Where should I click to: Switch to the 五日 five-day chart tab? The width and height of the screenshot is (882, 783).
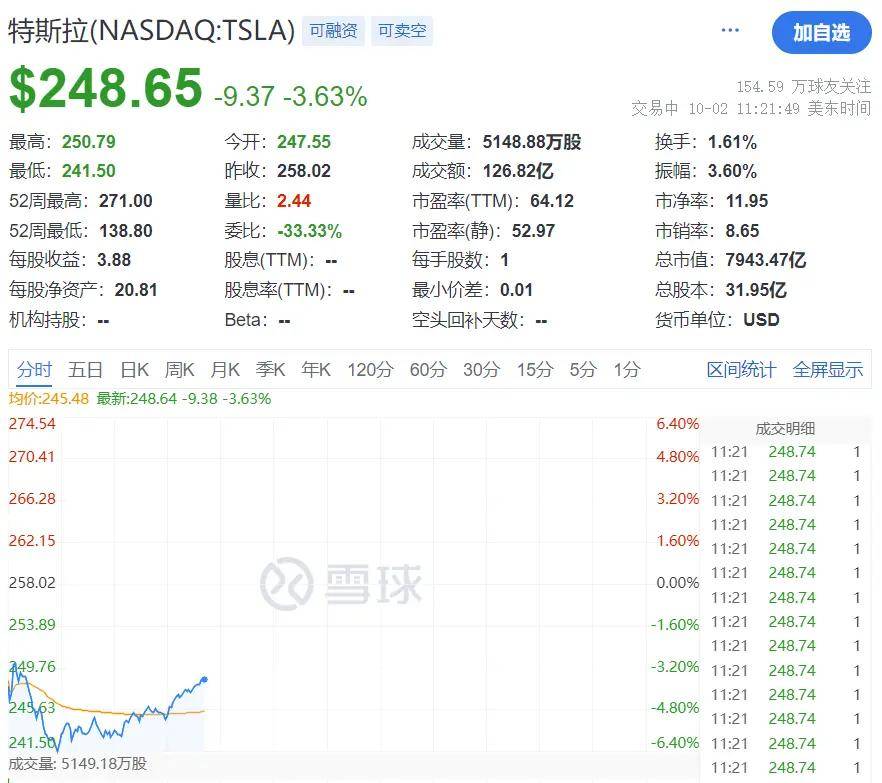pos(86,369)
